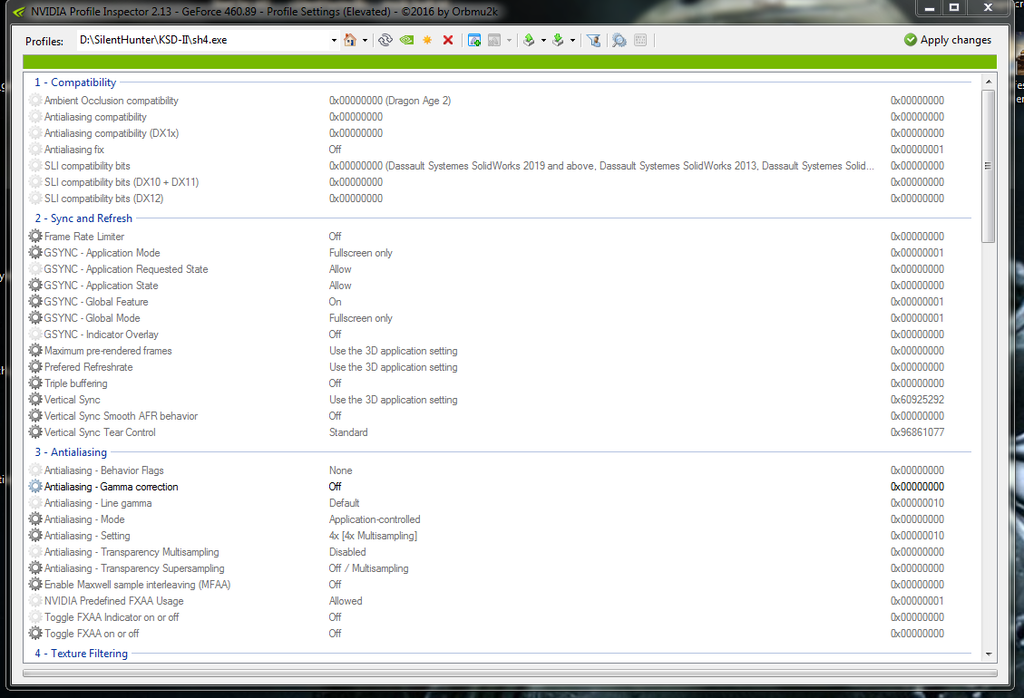Click gear icon beside Toggle FXAA on or off
The width and height of the screenshot is (1024, 698).
pyautogui.click(x=35, y=633)
